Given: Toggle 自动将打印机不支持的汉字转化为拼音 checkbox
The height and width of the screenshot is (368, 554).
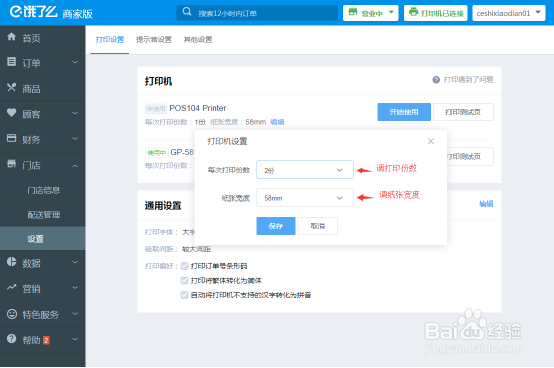Looking at the screenshot, I should pyautogui.click(x=184, y=295).
